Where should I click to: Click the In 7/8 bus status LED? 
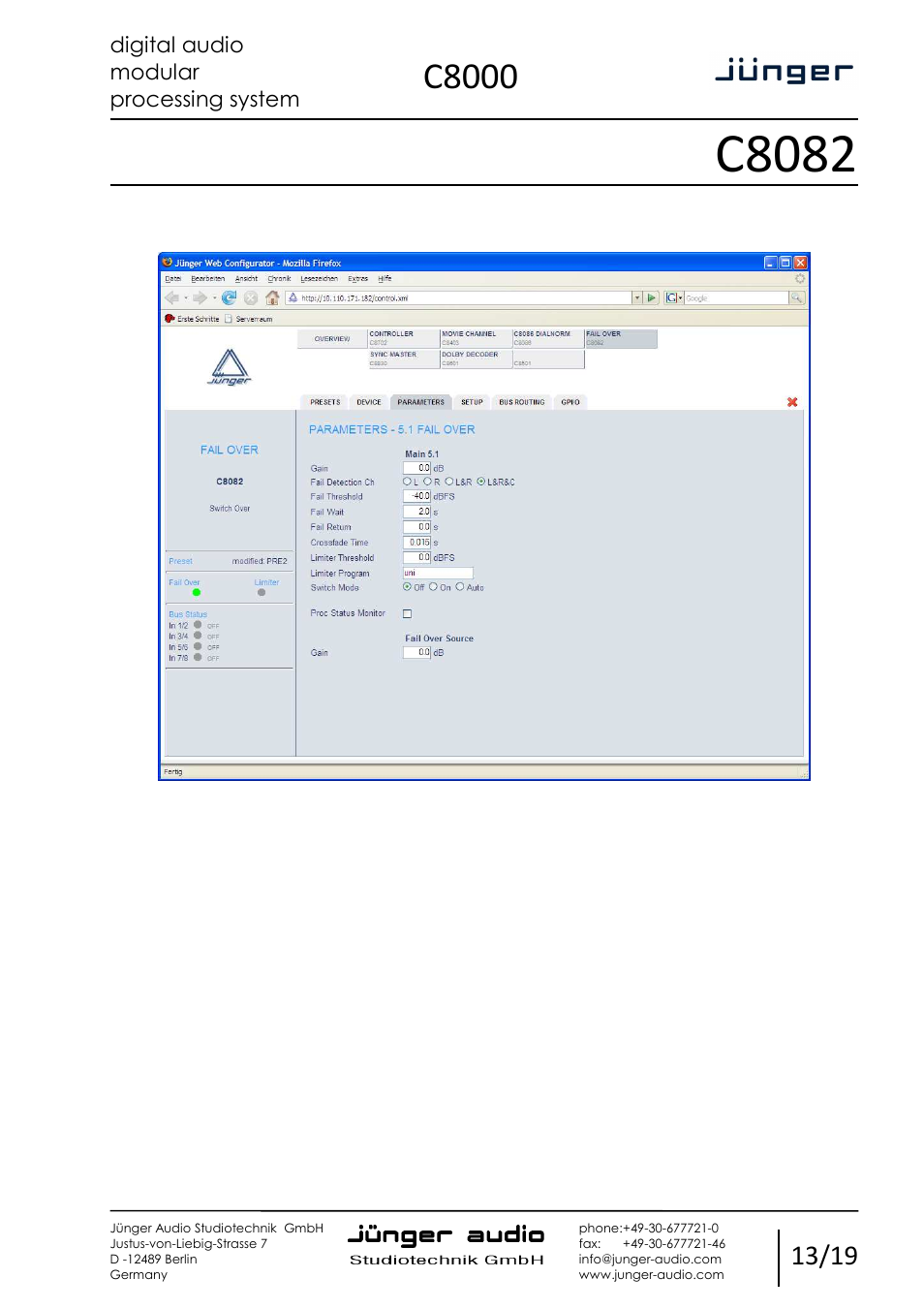(198, 657)
